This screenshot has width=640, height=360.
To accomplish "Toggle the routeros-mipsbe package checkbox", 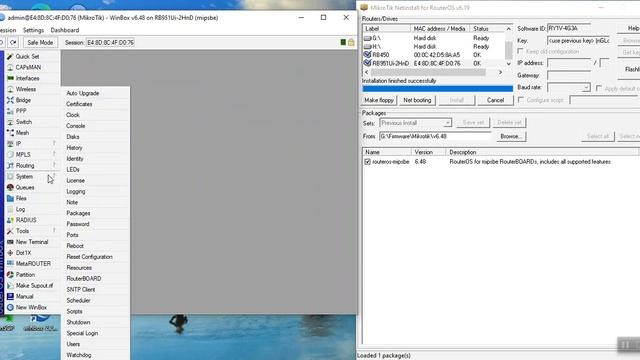I will [367, 162].
